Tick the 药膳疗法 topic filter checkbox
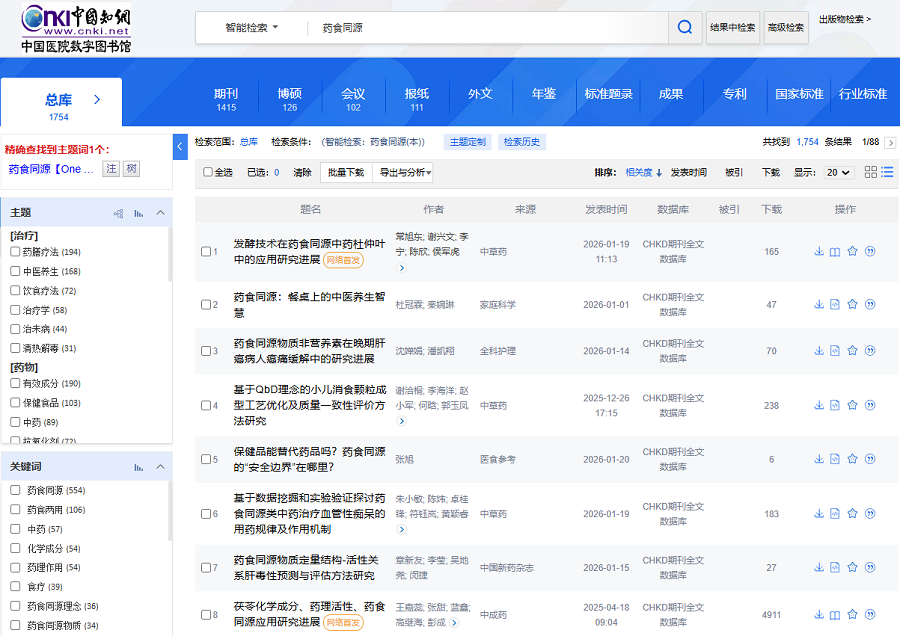Viewport: 900px width, 636px height. [x=15, y=252]
